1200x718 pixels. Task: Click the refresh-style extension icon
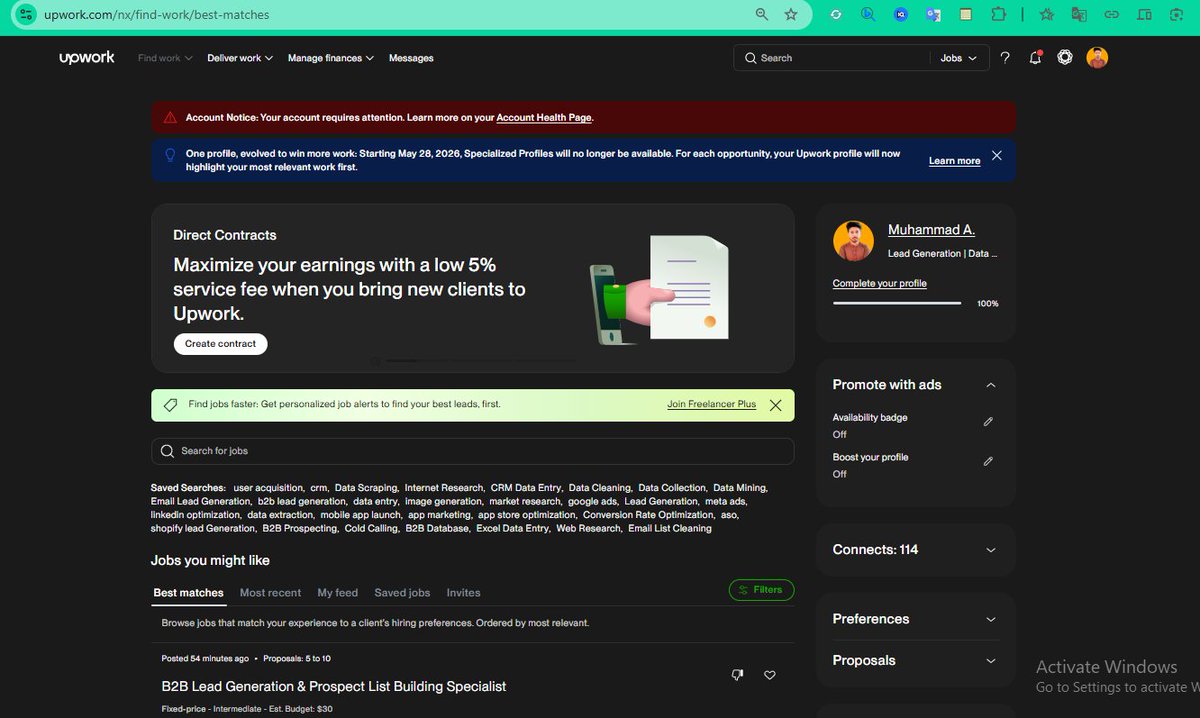(836, 15)
